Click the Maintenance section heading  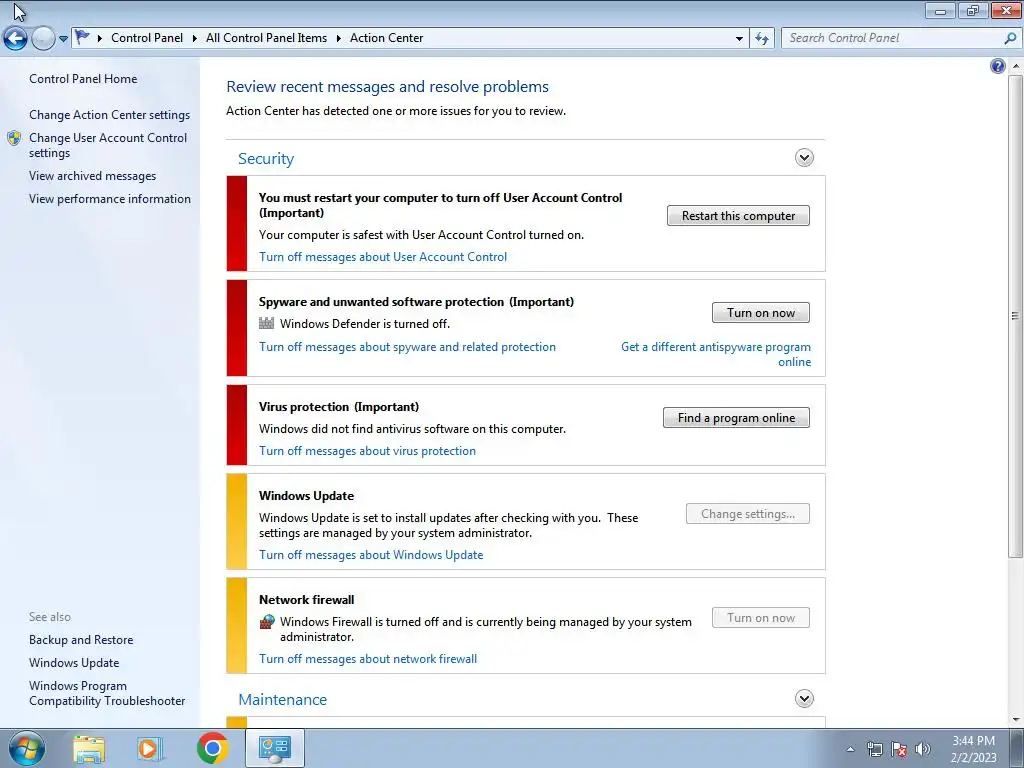tap(282, 699)
